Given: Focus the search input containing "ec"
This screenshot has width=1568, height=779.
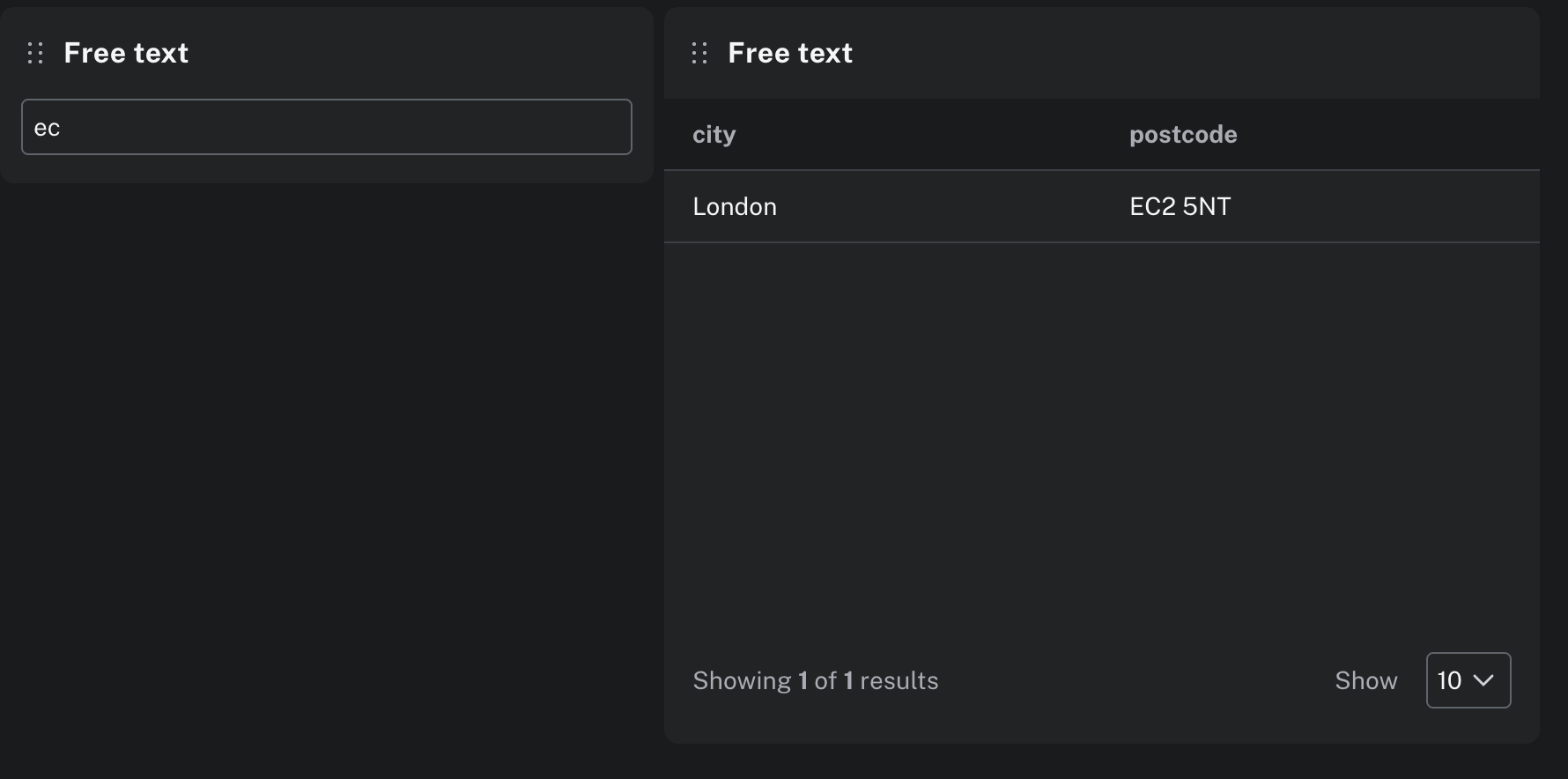Looking at the screenshot, I should pos(326,127).
